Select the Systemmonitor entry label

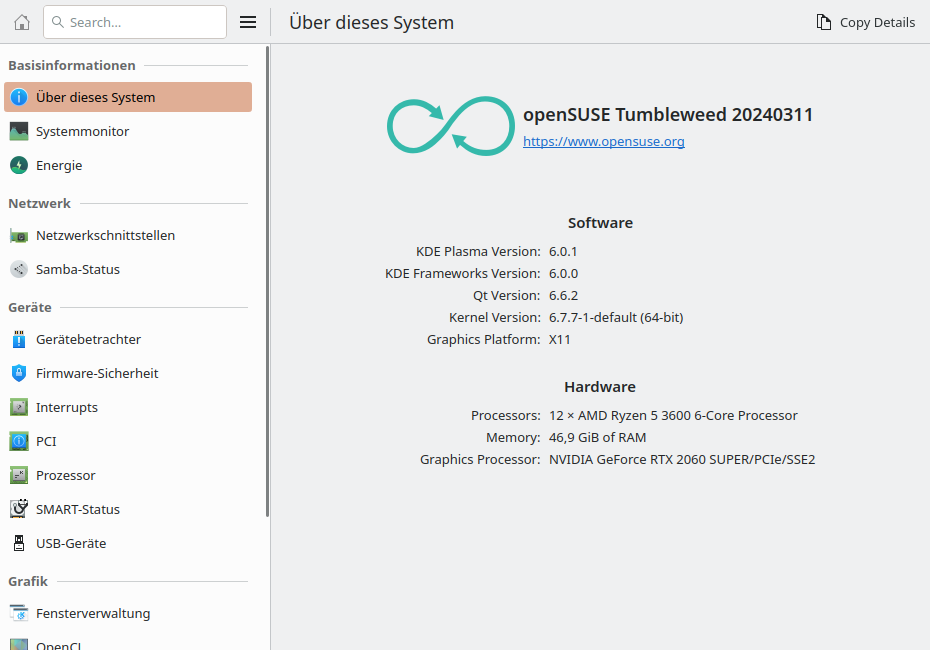click(82, 132)
